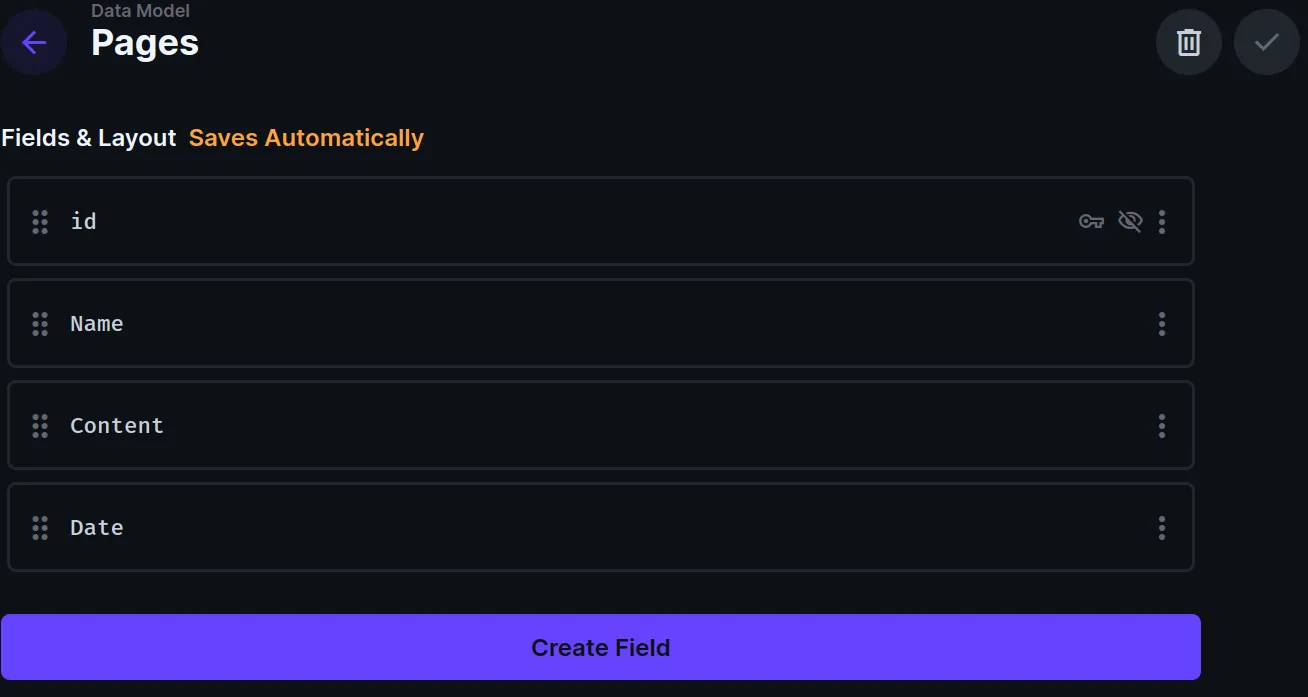Select the drag handle of the Name field
The image size is (1308, 697).
click(40, 323)
